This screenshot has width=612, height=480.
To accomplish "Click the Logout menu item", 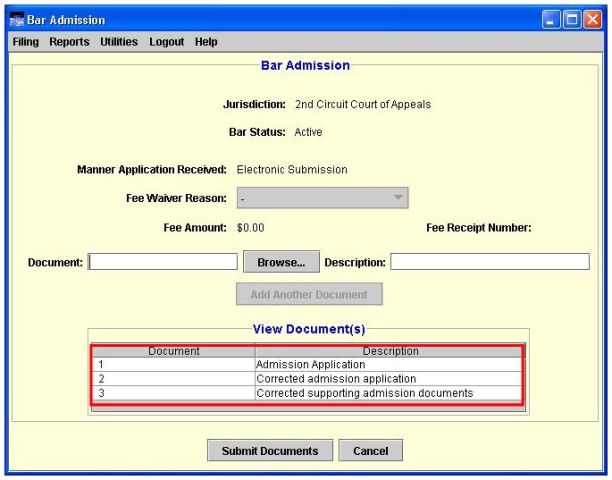I will click(x=166, y=42).
